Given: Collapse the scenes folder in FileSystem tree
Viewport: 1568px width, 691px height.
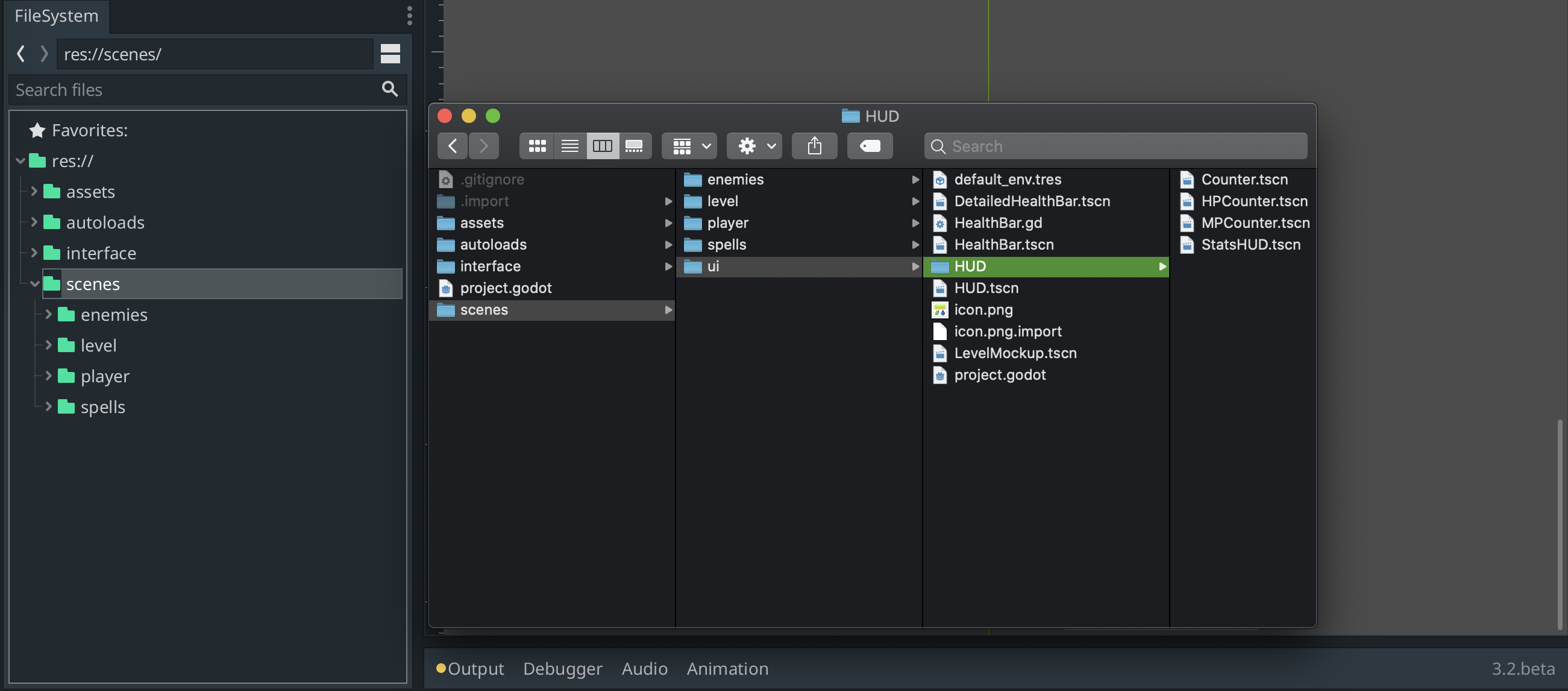Looking at the screenshot, I should 35,283.
